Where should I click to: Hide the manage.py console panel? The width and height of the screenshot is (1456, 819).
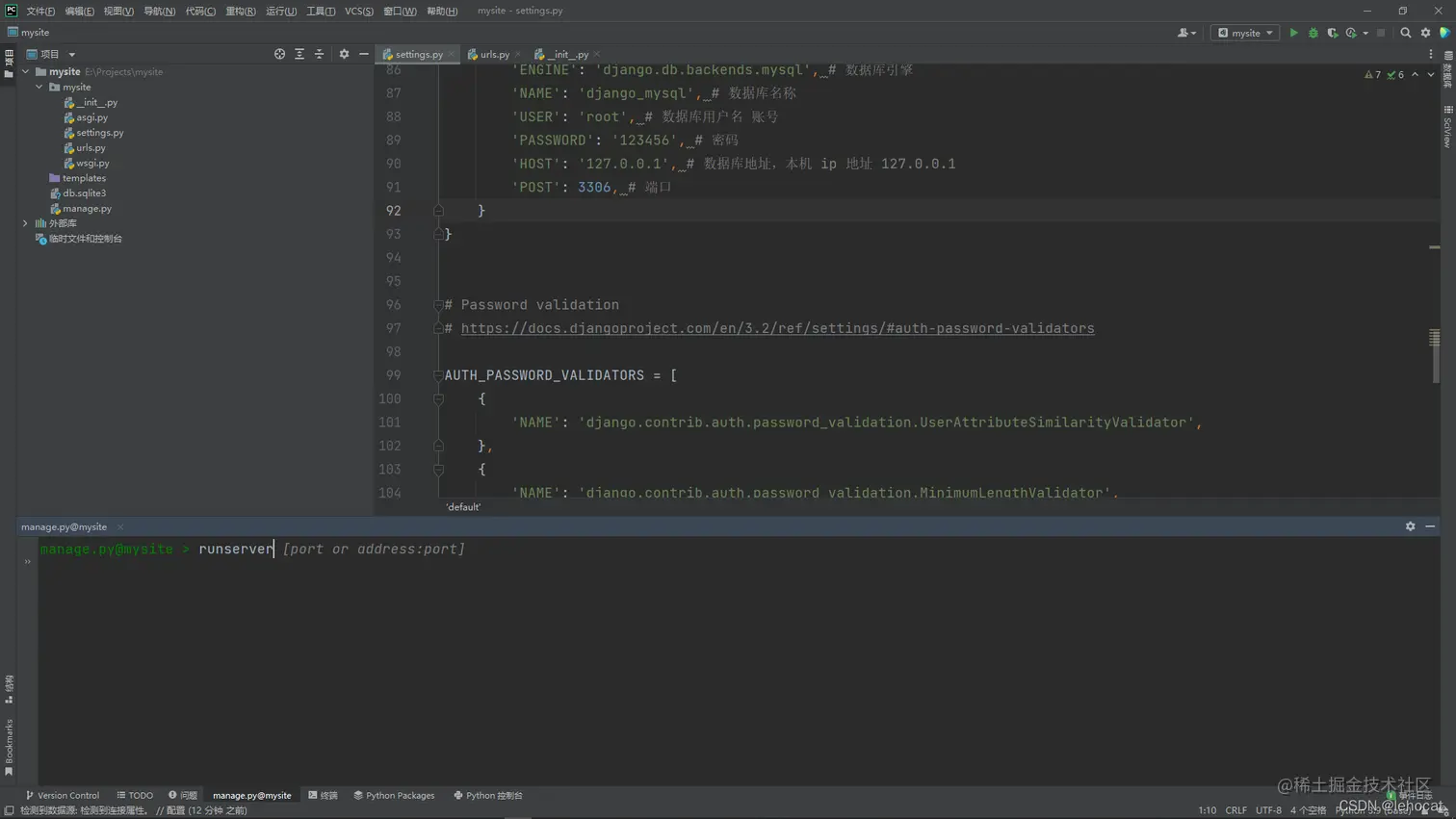coord(1430,526)
